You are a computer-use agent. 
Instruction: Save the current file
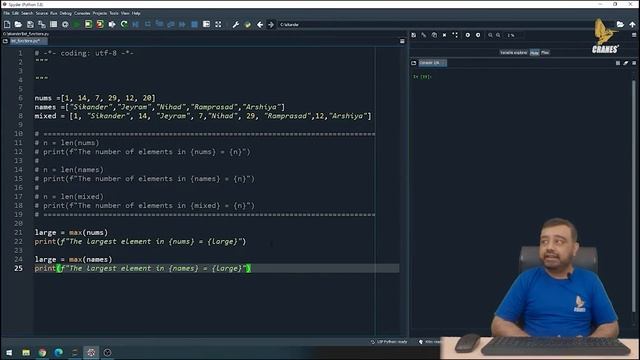click(30, 24)
